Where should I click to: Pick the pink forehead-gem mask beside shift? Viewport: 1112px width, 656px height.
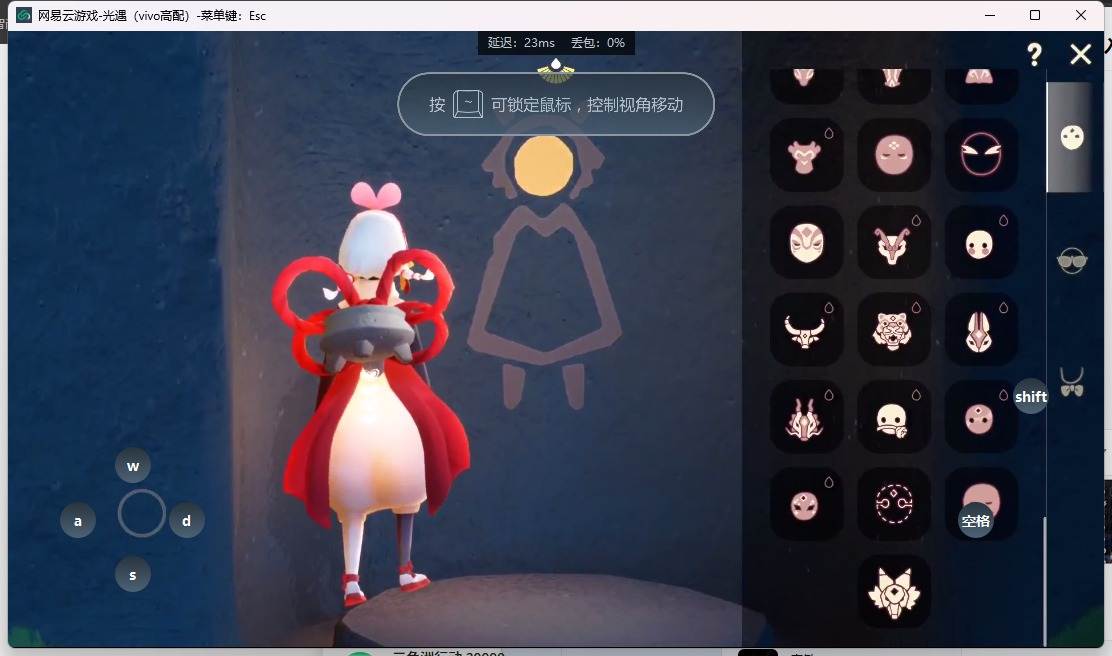click(981, 417)
